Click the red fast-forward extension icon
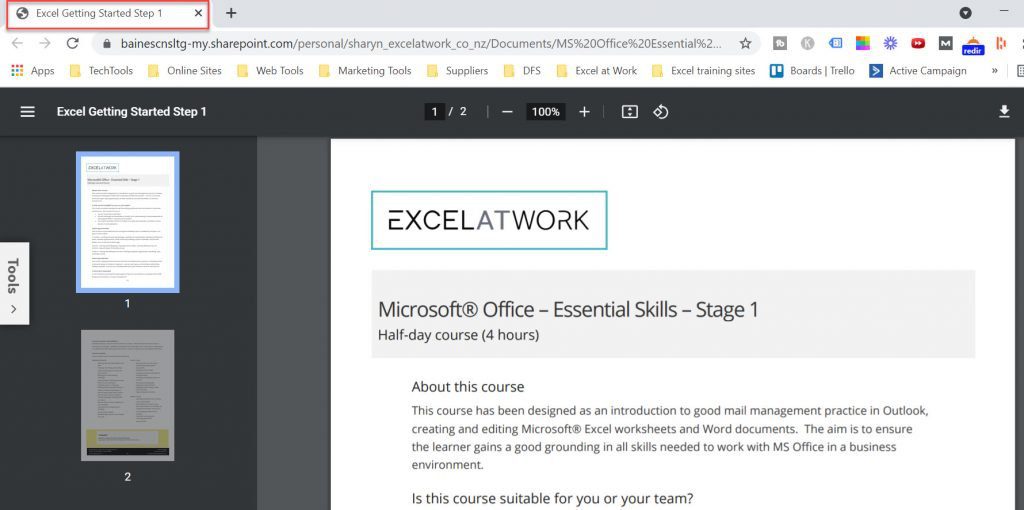The height and width of the screenshot is (510, 1024). point(918,43)
